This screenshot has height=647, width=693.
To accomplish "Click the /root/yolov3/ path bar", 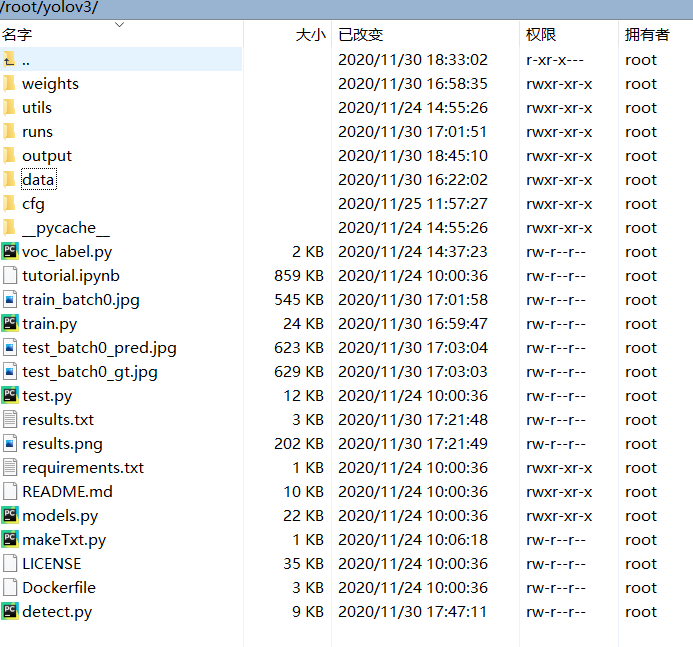I will [x=346, y=9].
